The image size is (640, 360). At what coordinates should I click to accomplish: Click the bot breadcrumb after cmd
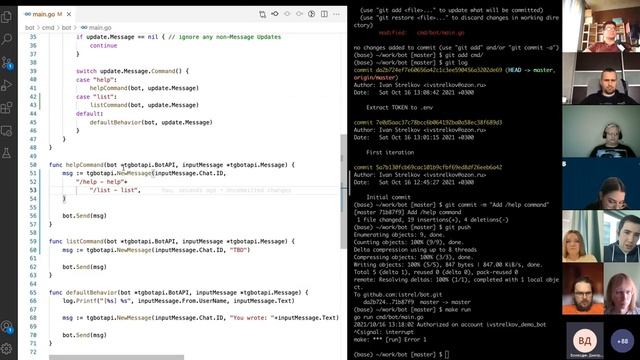click(x=67, y=28)
